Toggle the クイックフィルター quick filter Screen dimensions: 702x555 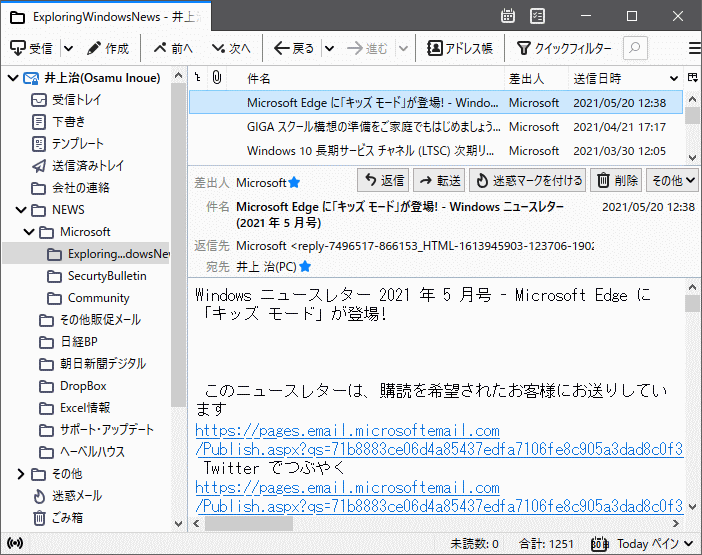coord(564,48)
